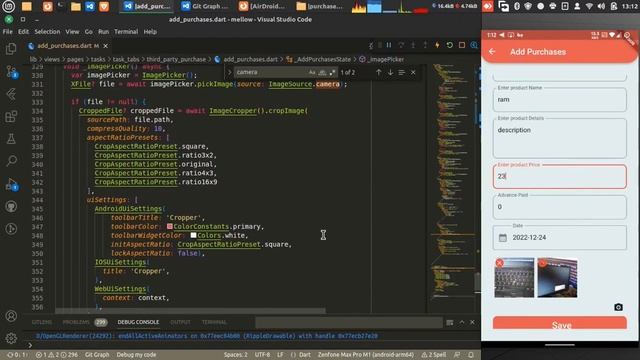Switch to the PROBLEMS panel tab
This screenshot has width=640, height=360.
(76, 322)
